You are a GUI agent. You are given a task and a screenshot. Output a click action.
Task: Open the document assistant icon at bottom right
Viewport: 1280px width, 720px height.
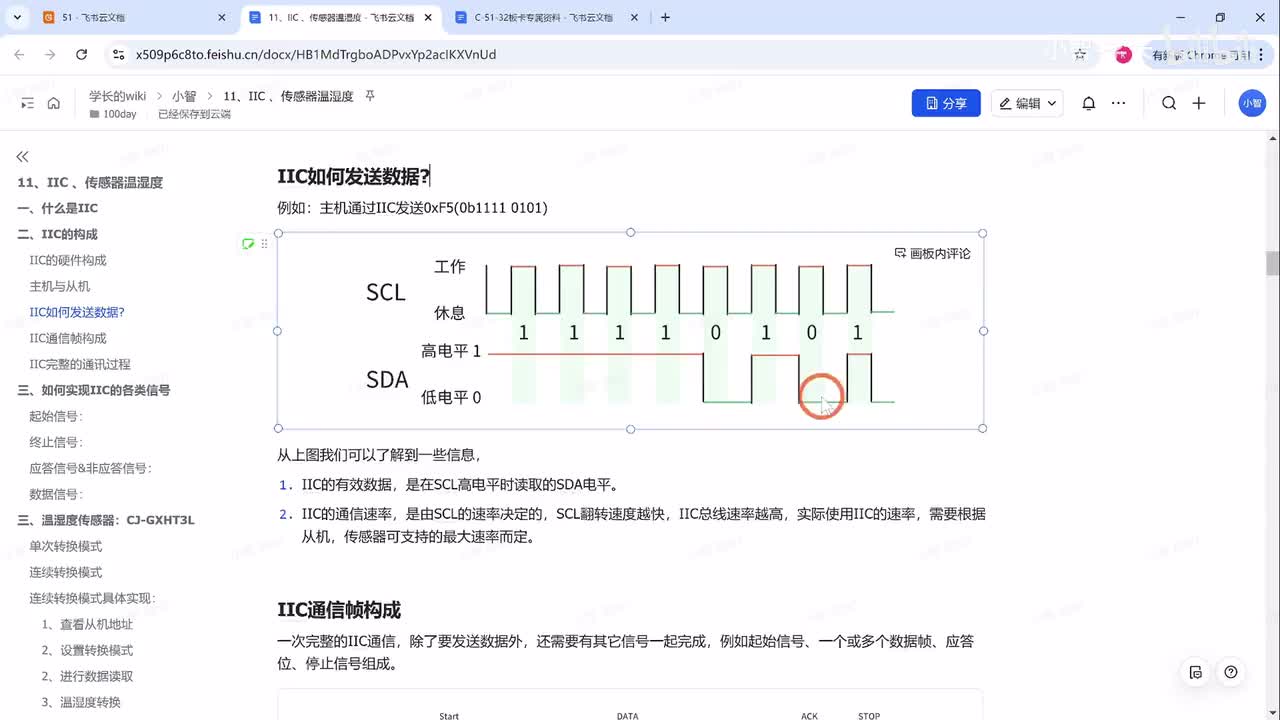[x=1195, y=672]
